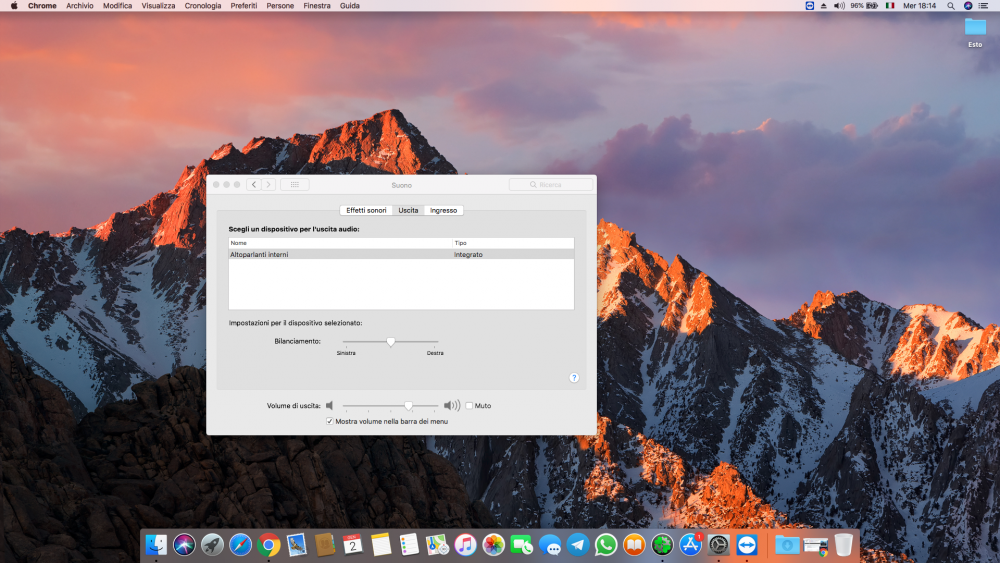Launch WhatsApp from the dock
Viewport: 1000px width, 563px height.
tap(606, 545)
